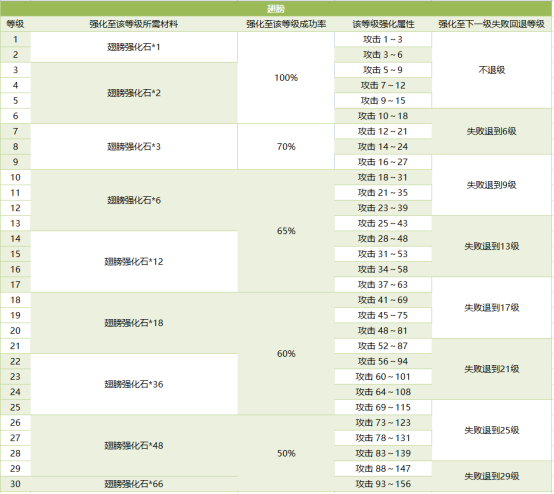Click the 翅膀强化石*12 cell
The image size is (554, 494).
coord(134,262)
